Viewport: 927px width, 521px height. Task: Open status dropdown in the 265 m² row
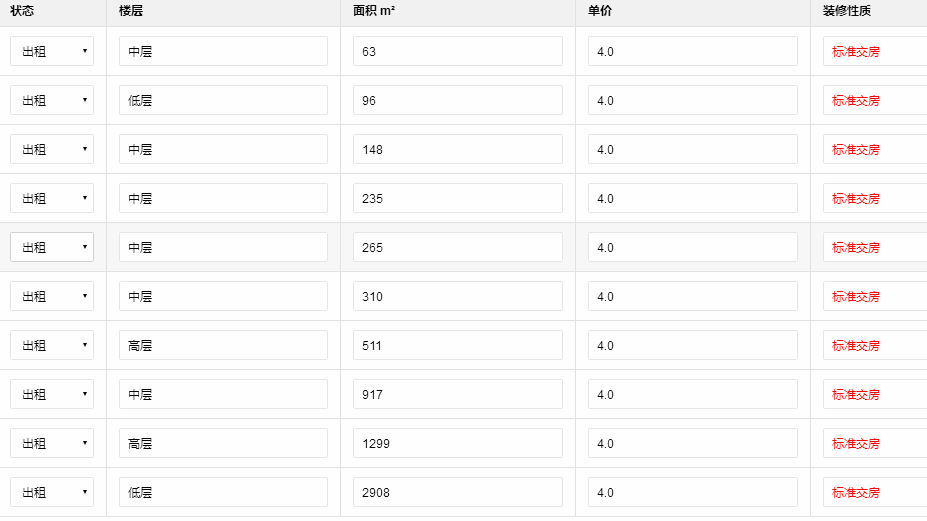coord(52,247)
